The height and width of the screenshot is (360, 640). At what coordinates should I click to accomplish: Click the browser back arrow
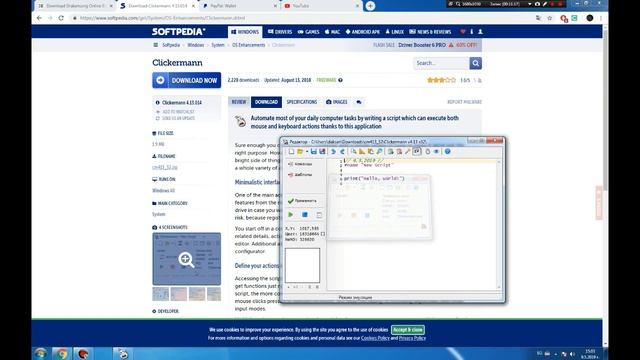pyautogui.click(x=39, y=18)
